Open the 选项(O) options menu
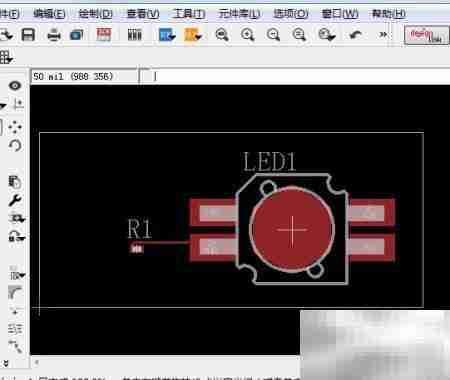 (x=291, y=14)
